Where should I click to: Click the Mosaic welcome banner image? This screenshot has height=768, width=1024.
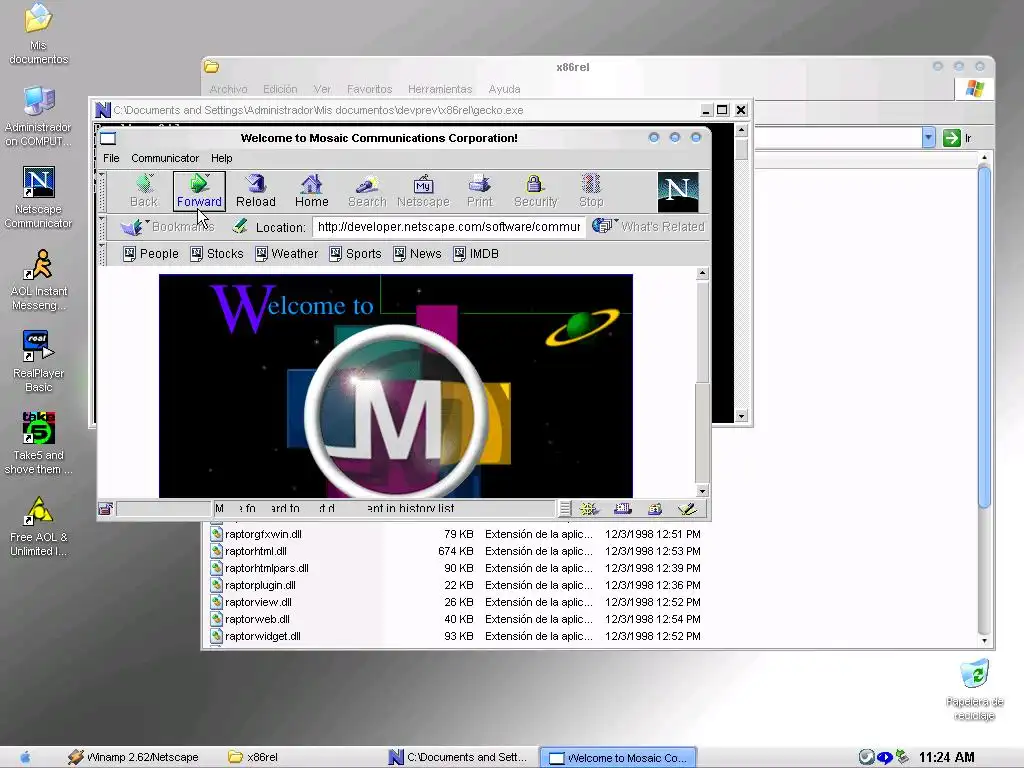[396, 386]
